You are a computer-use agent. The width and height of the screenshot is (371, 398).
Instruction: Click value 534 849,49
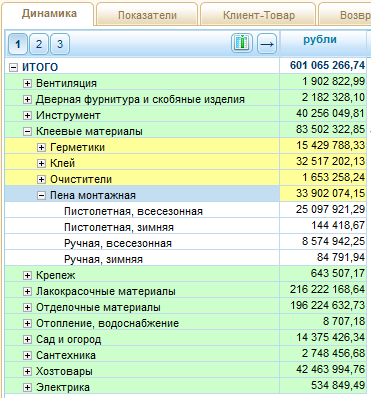(338, 385)
